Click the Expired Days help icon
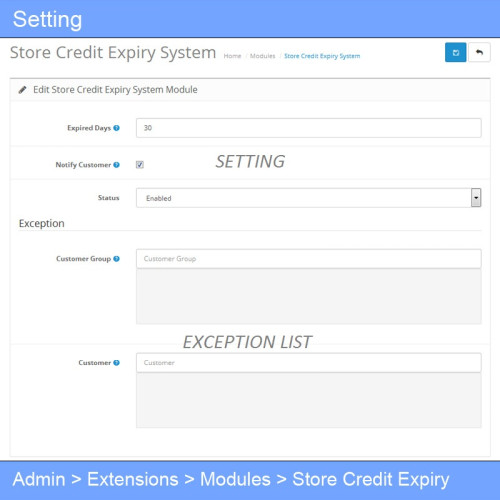This screenshot has width=500, height=500. (x=116, y=128)
